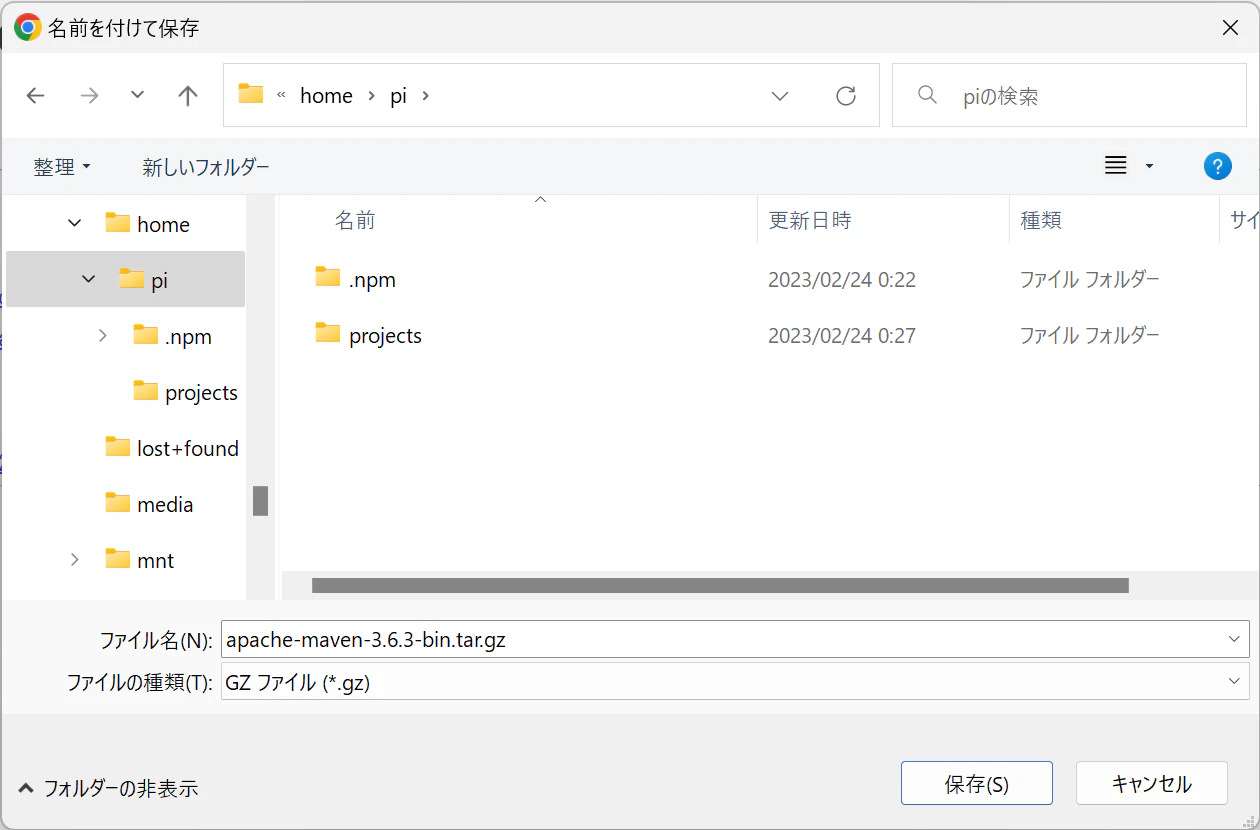Sort by the 更新日時 column header

coord(810,220)
